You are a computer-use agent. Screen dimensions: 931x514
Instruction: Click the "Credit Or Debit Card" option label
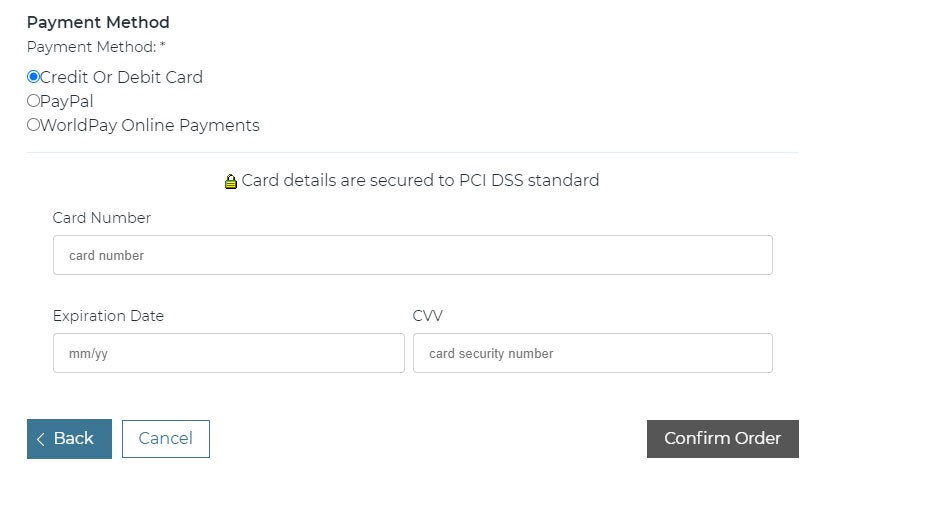(121, 77)
